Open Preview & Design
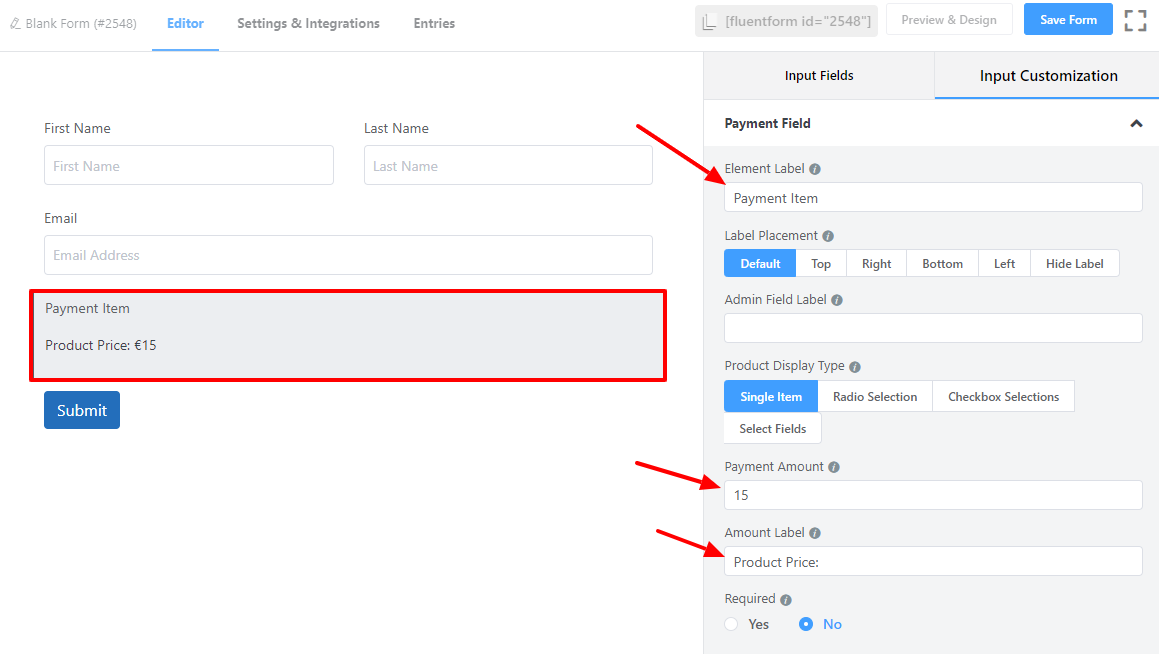Image resolution: width=1159 pixels, height=654 pixels. [948, 18]
